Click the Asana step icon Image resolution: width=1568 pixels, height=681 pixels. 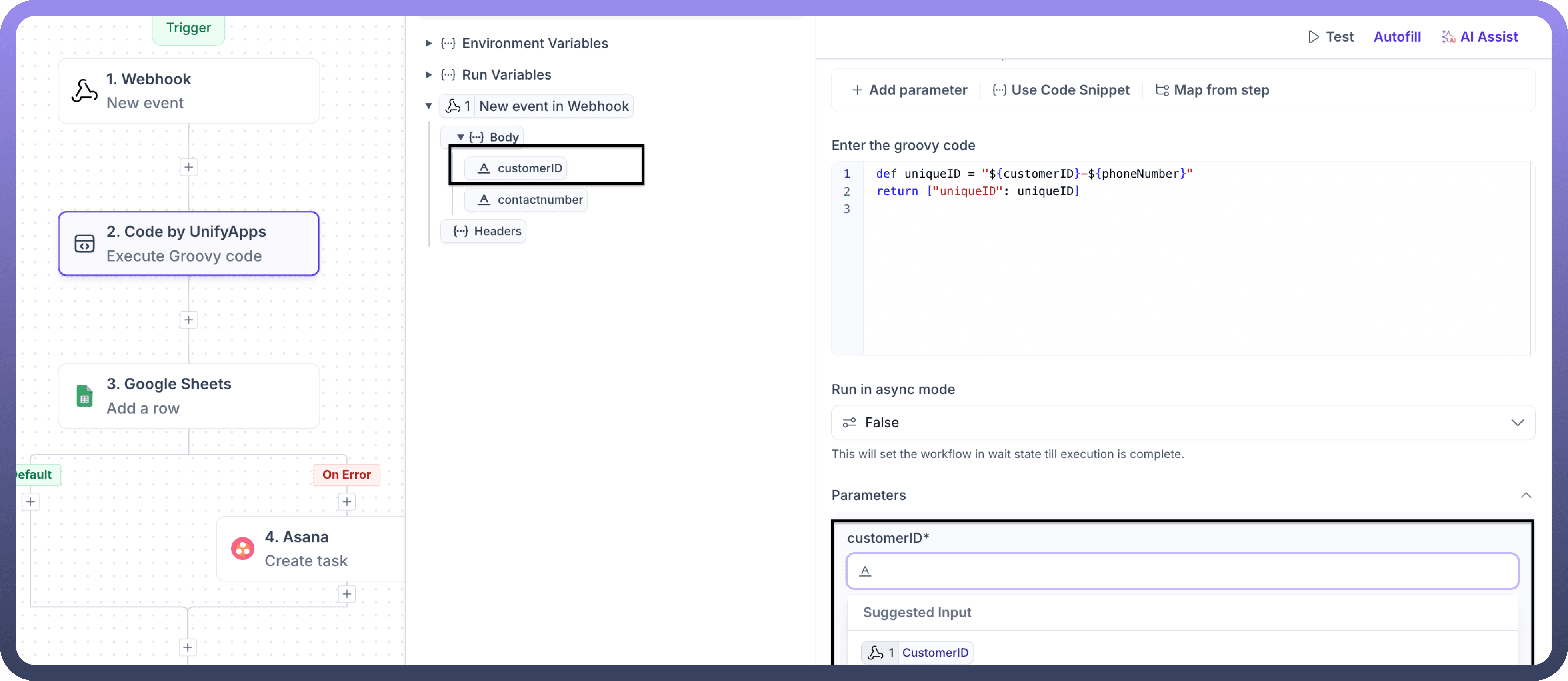click(242, 548)
